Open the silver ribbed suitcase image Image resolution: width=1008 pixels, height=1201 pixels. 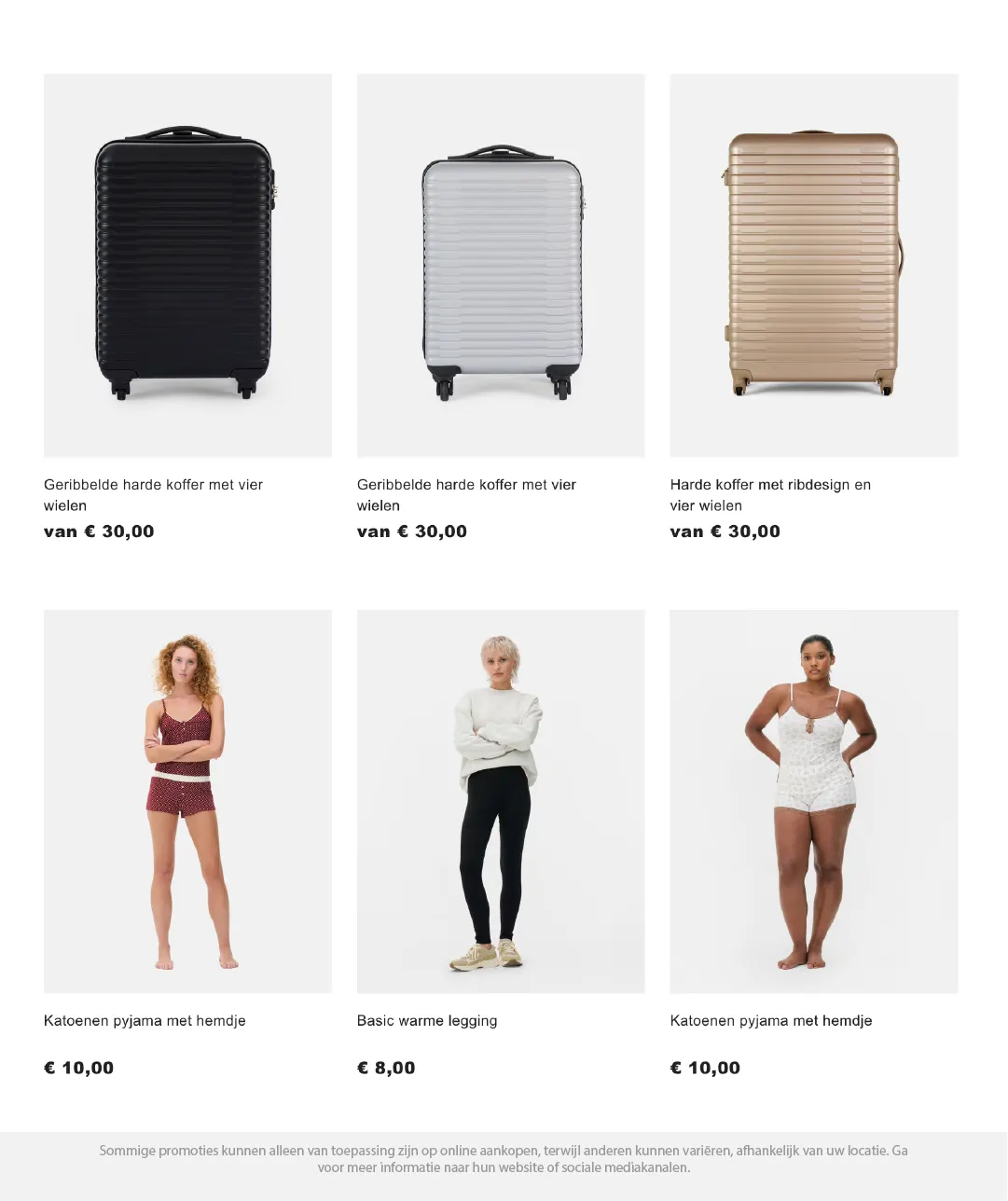point(501,266)
